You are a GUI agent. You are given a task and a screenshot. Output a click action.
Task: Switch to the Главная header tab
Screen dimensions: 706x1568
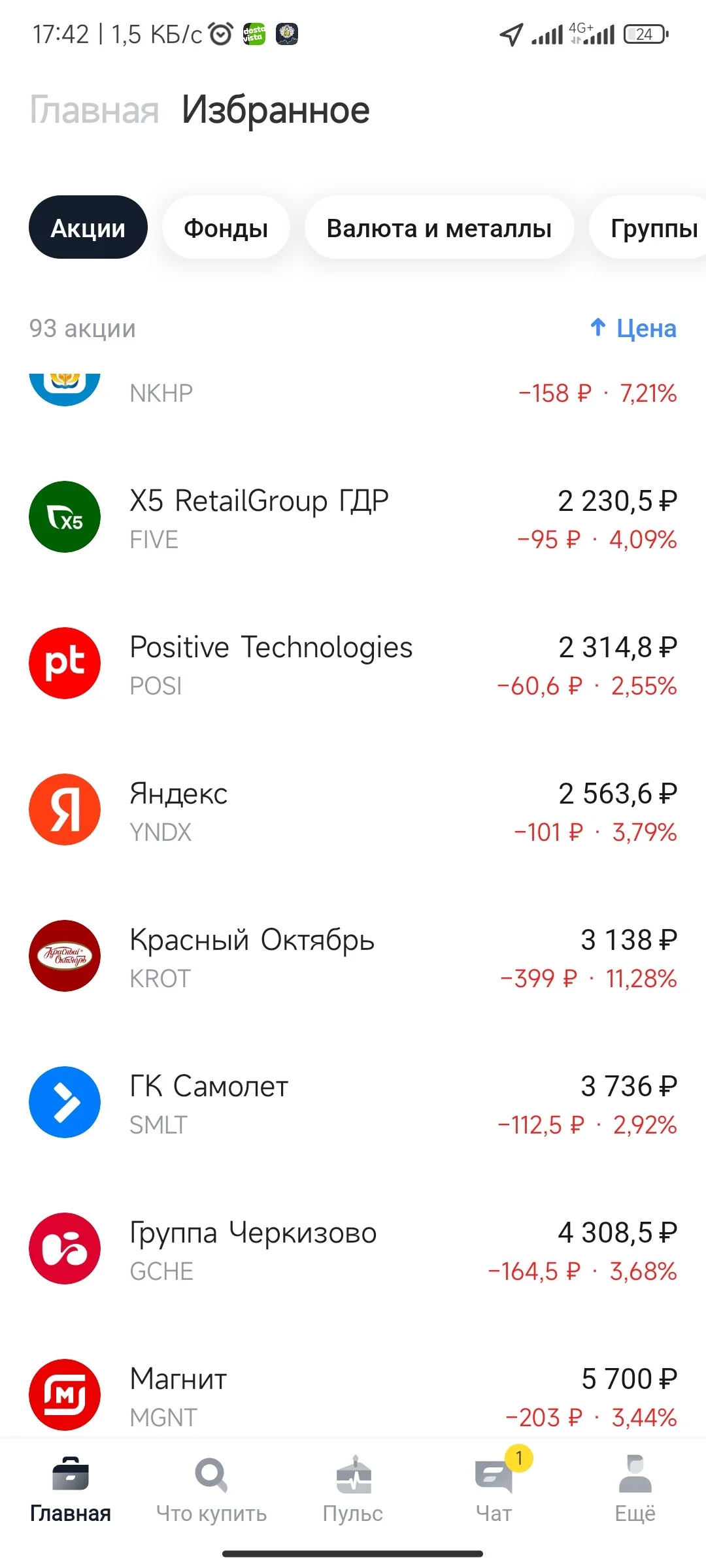(x=95, y=110)
